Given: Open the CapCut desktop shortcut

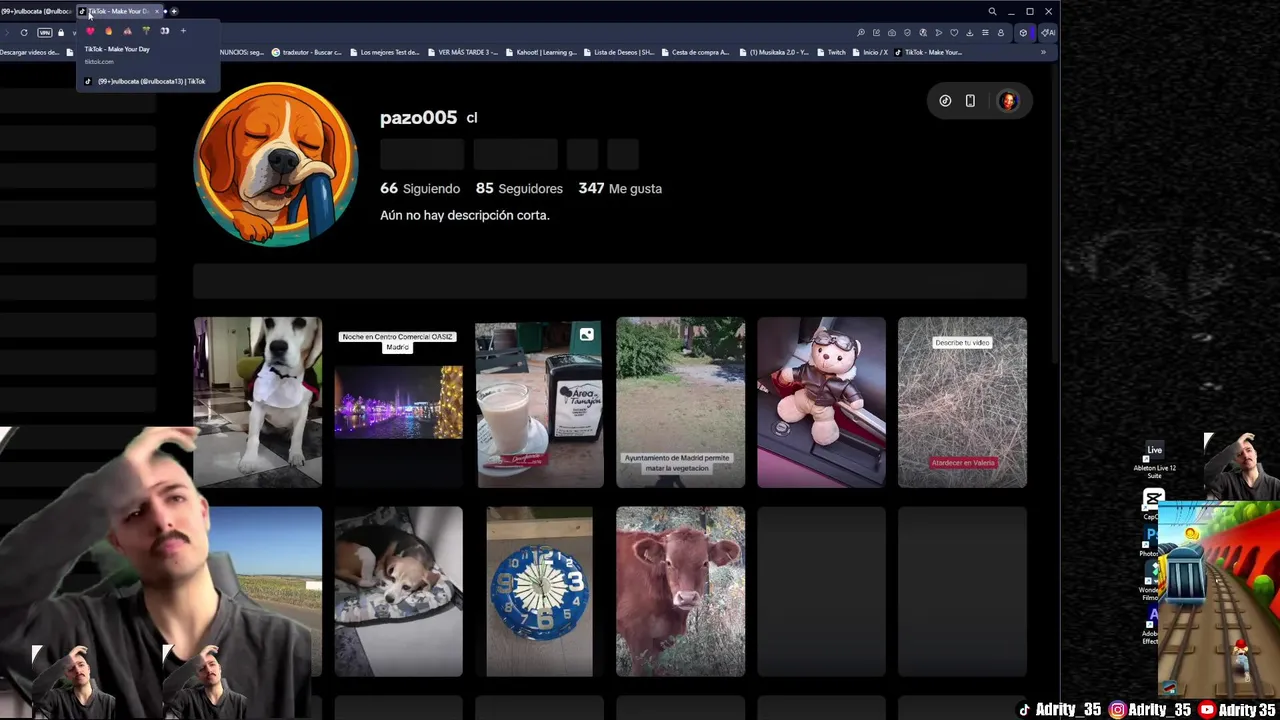Looking at the screenshot, I should tap(1153, 504).
